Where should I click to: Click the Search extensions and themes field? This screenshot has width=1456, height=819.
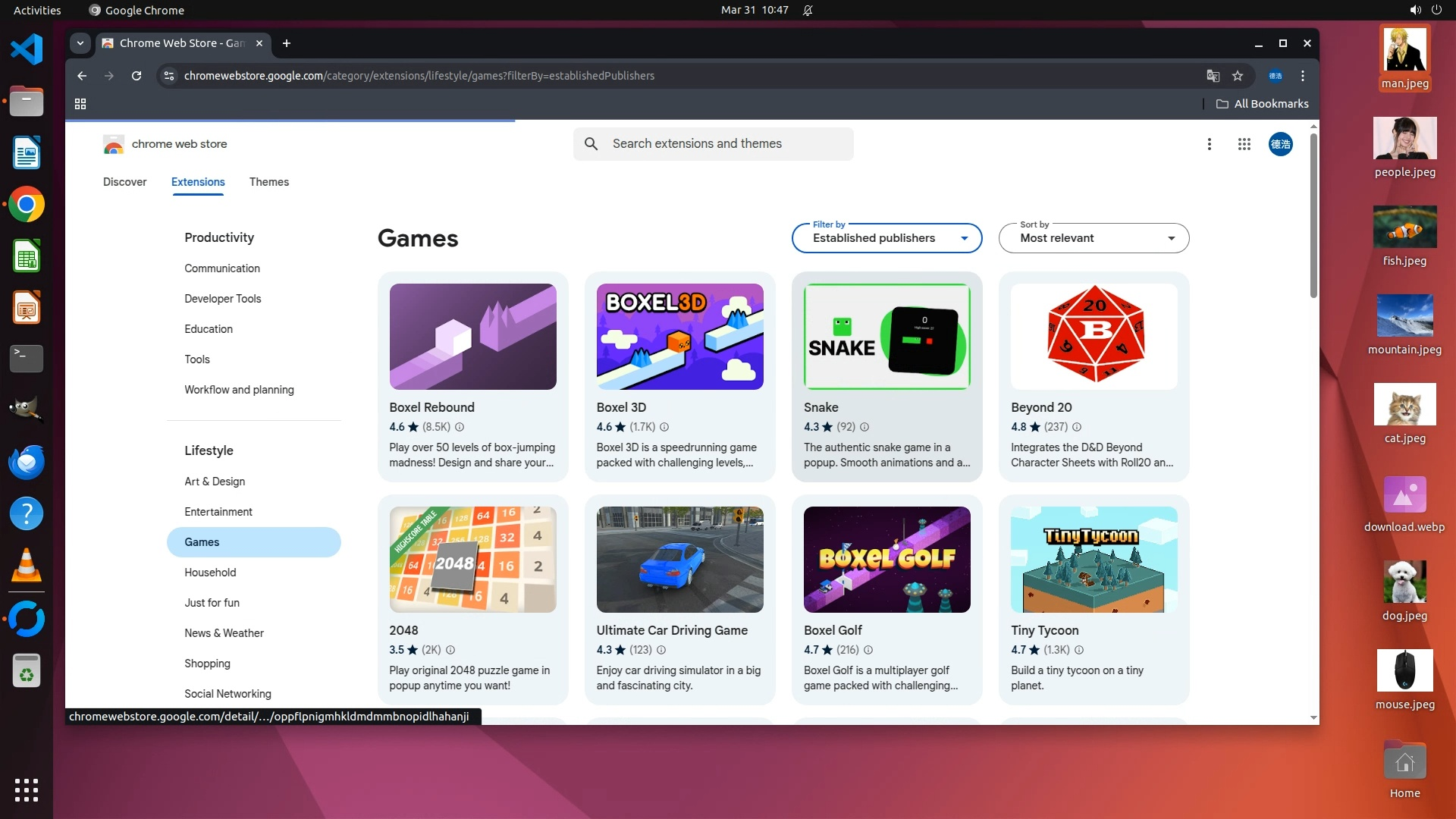[x=713, y=144]
